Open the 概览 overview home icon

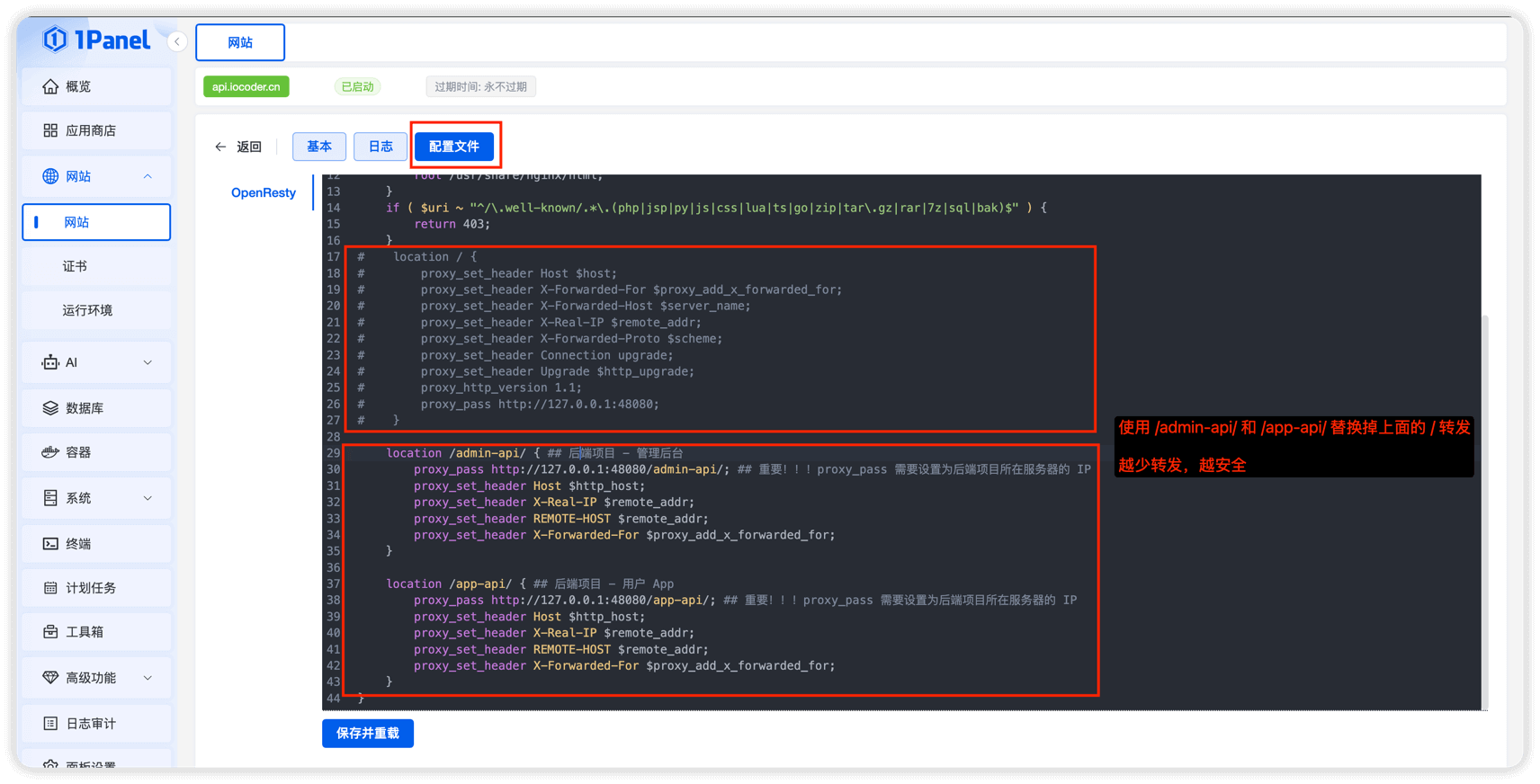[x=50, y=86]
